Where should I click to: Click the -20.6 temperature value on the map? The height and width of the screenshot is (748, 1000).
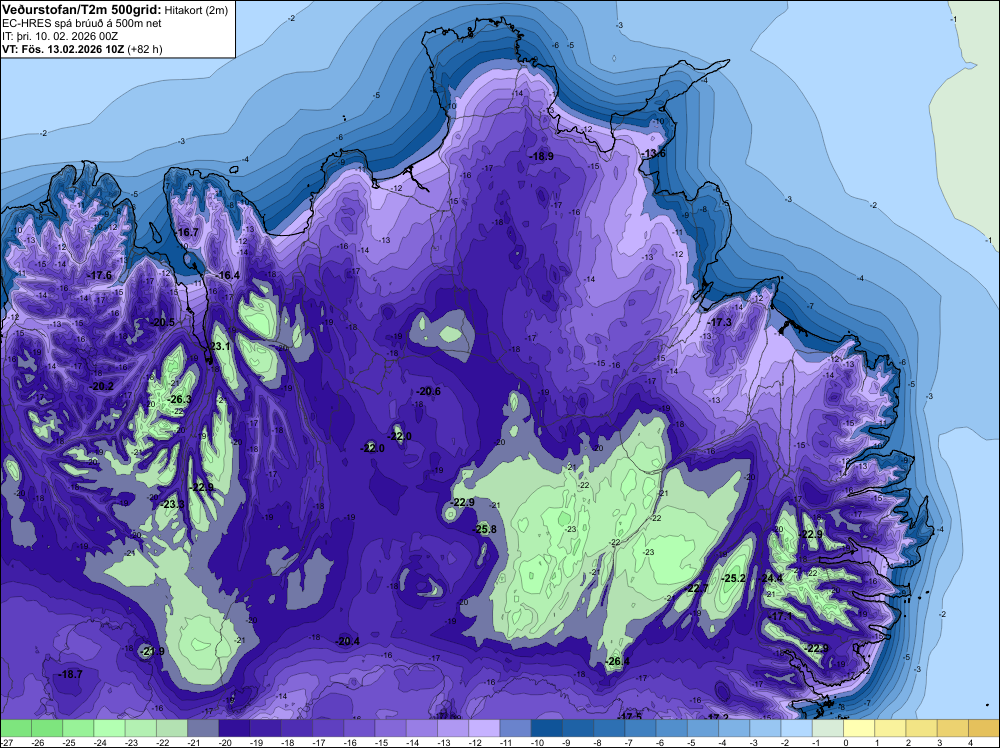point(429,392)
